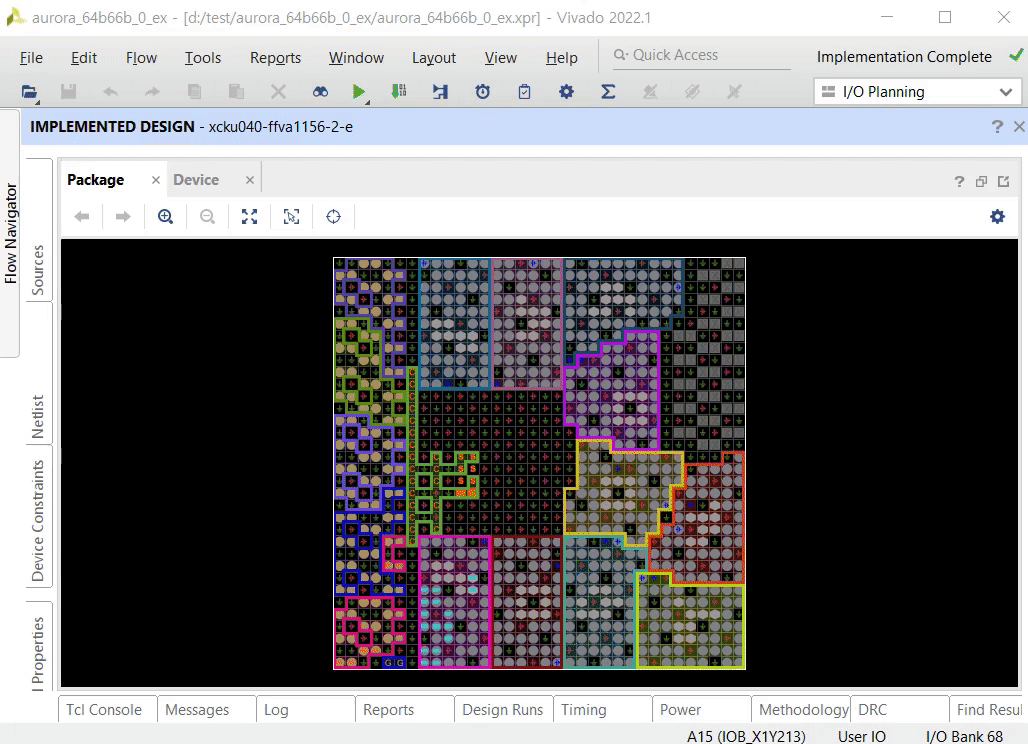Open the View menu
This screenshot has height=744, width=1028.
coord(501,58)
